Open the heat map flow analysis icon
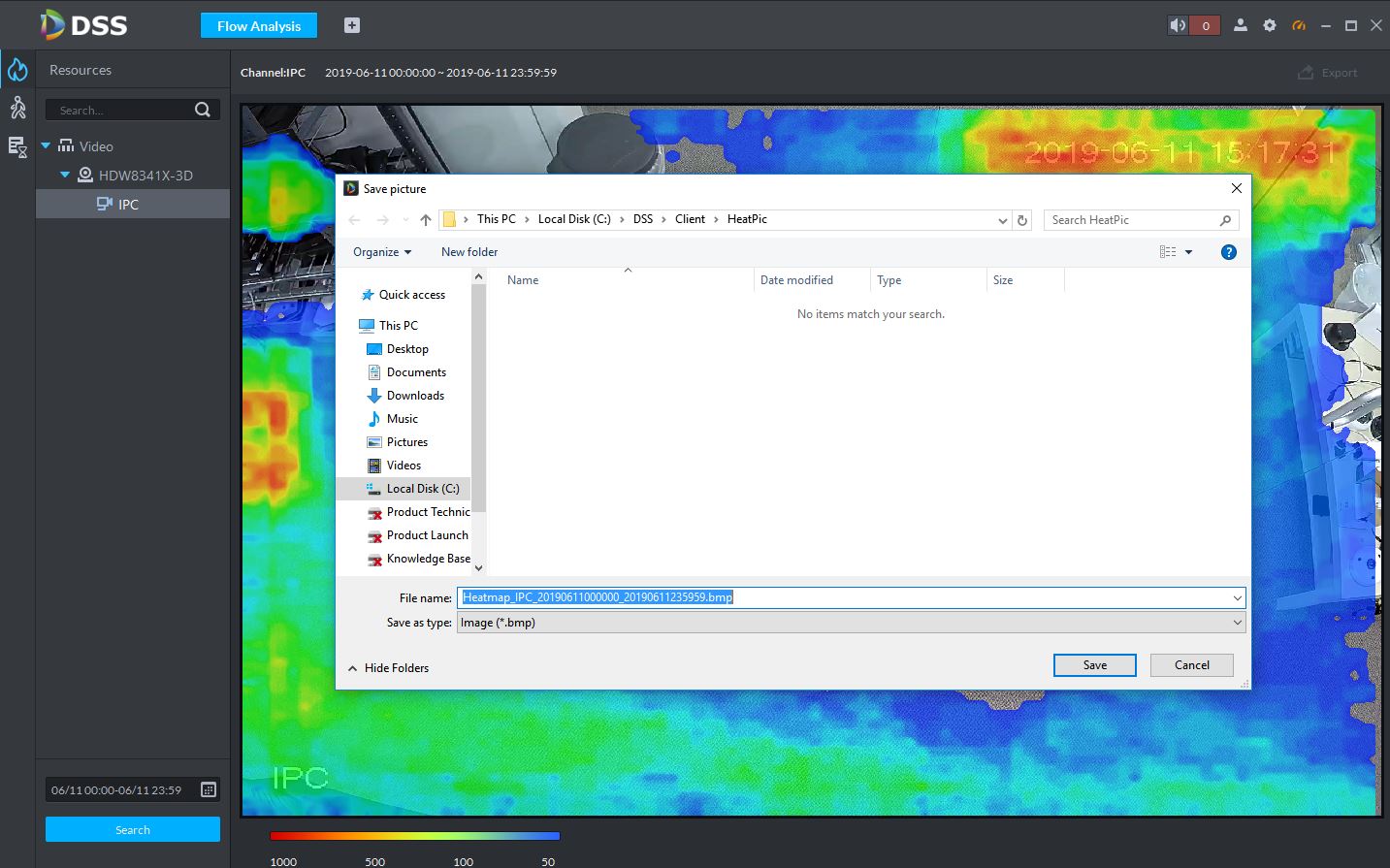This screenshot has height=868, width=1390. (x=17, y=70)
